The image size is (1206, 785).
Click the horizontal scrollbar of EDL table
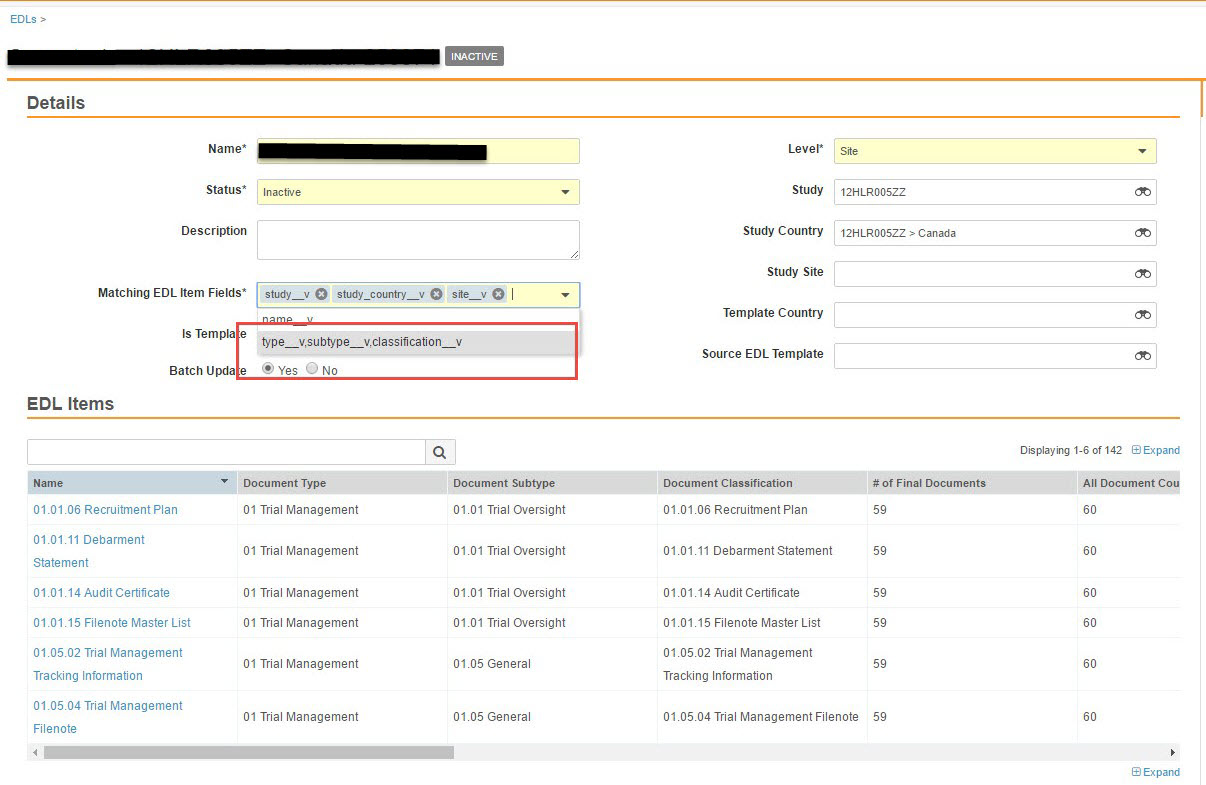(248, 752)
